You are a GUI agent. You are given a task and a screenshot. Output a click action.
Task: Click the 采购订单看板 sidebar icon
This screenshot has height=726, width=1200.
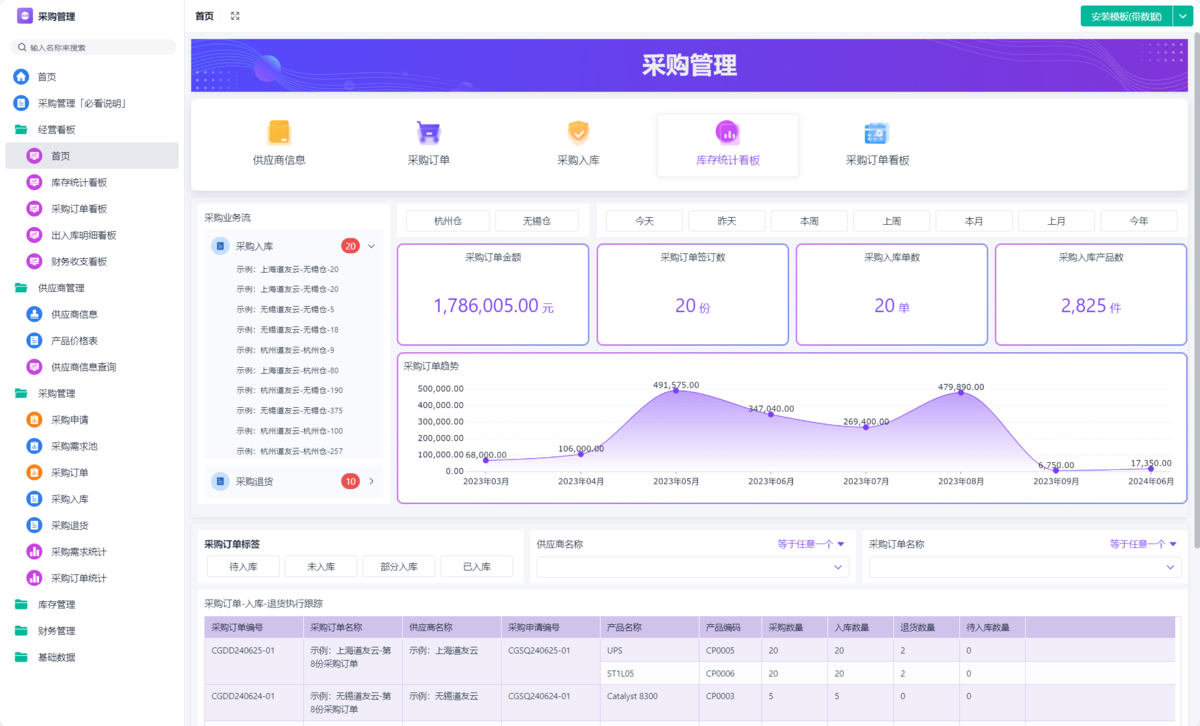pyautogui.click(x=34, y=209)
